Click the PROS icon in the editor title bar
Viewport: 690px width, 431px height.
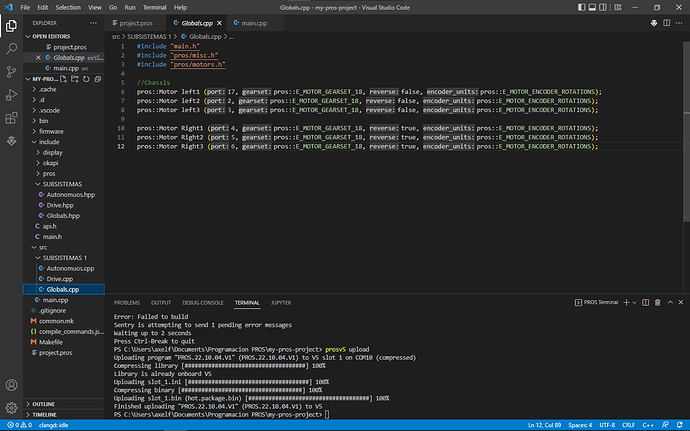(654, 23)
